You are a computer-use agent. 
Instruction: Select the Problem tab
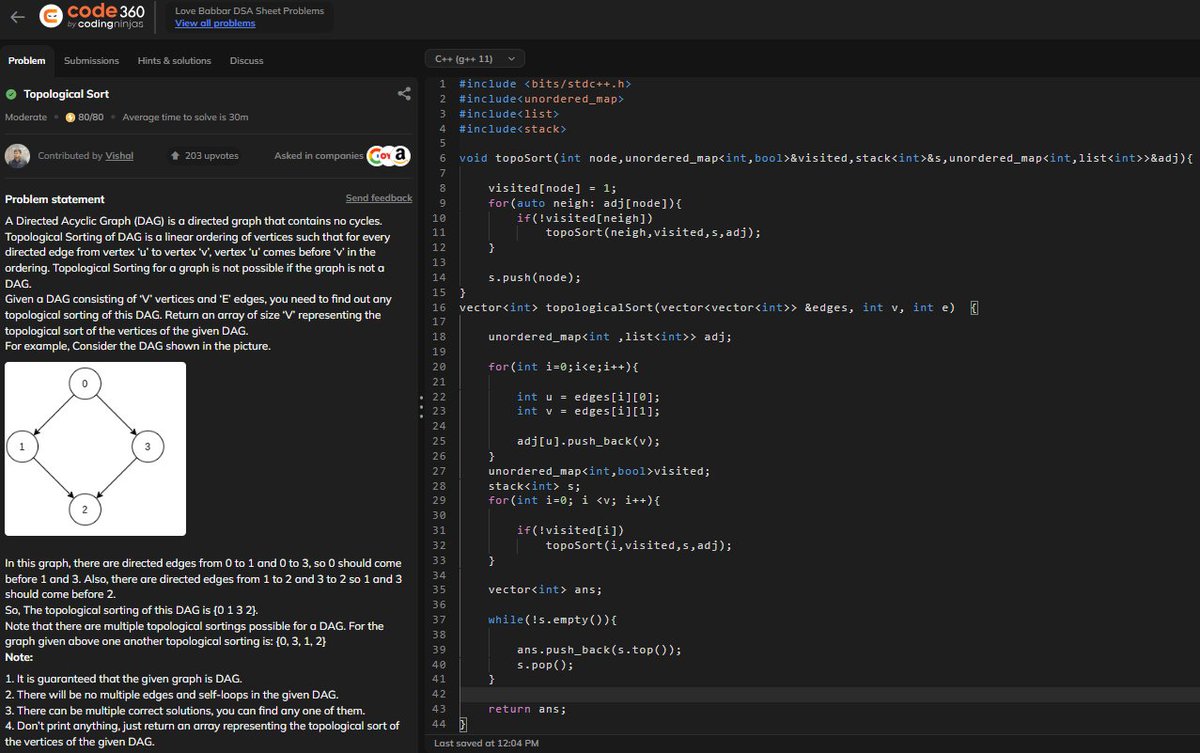(x=27, y=60)
